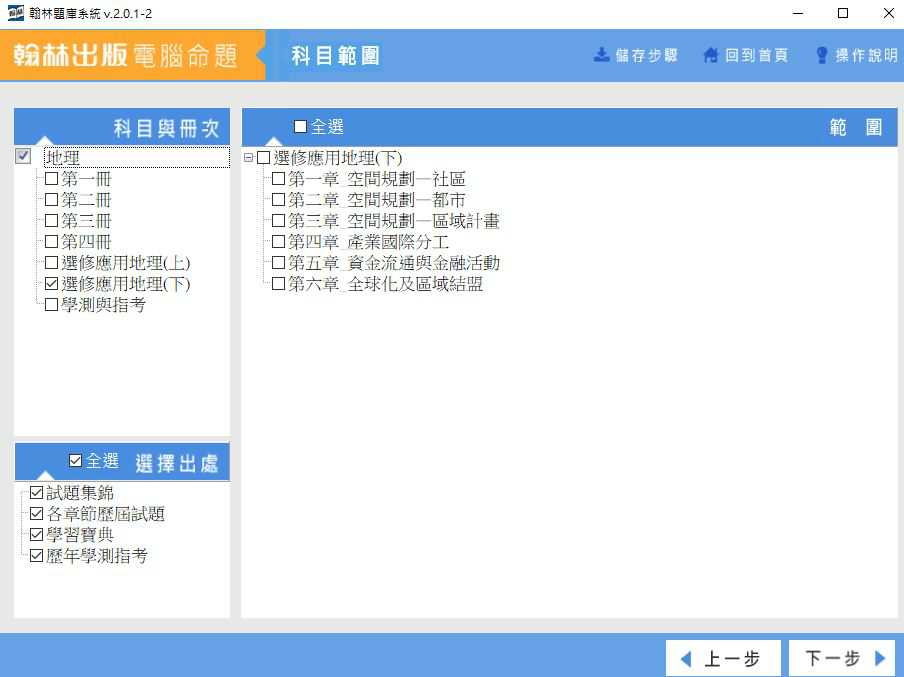The height and width of the screenshot is (677, 904).
Task: Uncheck the 各章節歷屆試題 checkbox
Action: [36, 513]
